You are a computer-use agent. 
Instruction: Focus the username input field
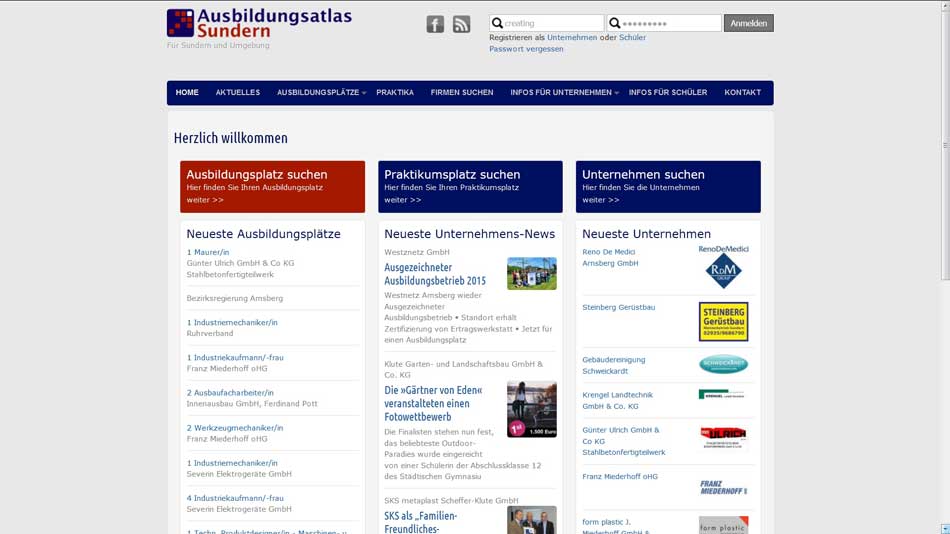(x=546, y=23)
